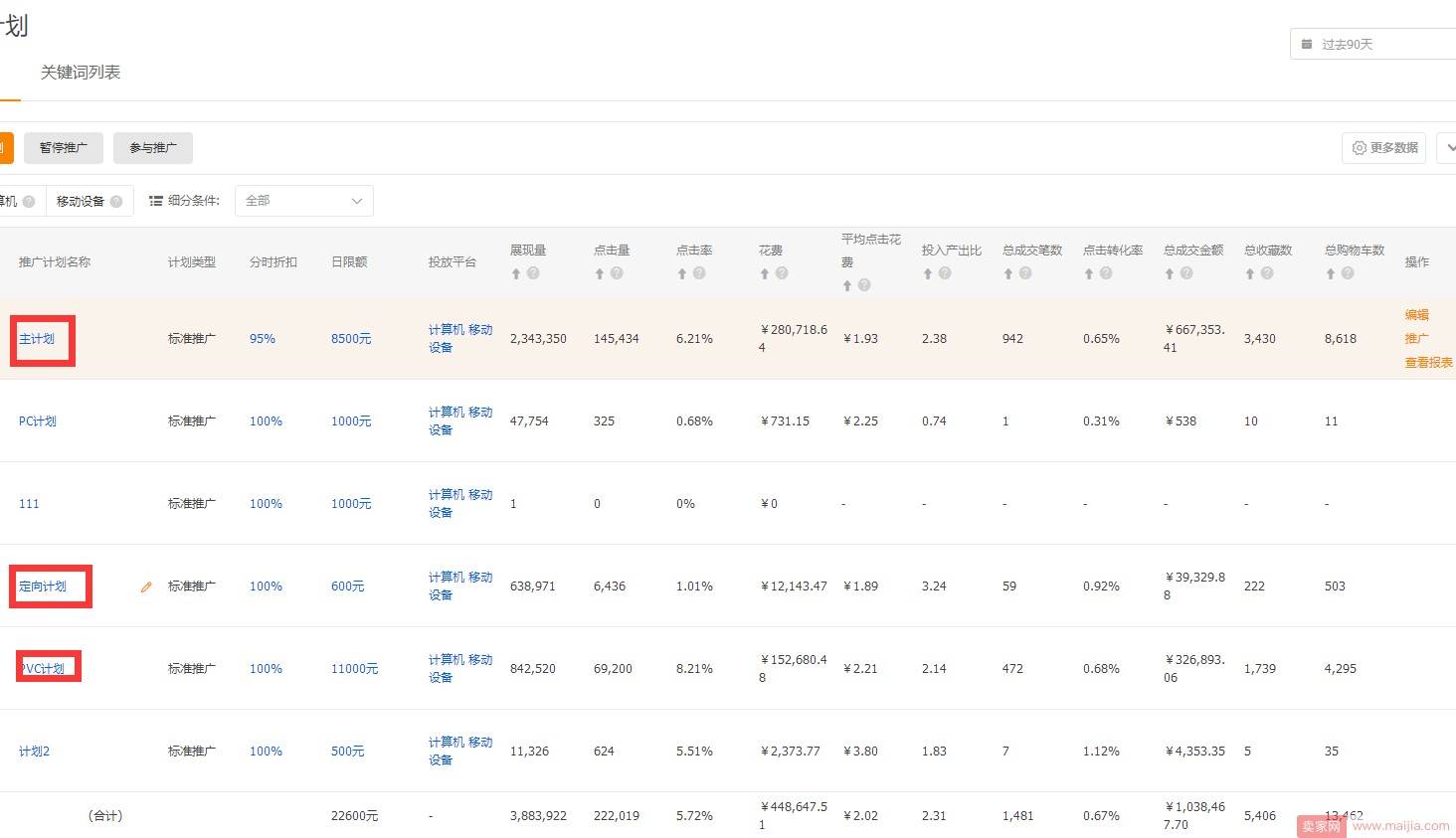
Task: Sort by 花费 using its arrow icon
Action: tap(765, 273)
